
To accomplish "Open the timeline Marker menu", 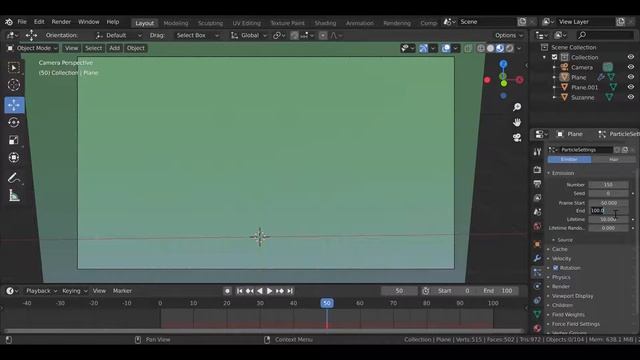I will [122, 291].
